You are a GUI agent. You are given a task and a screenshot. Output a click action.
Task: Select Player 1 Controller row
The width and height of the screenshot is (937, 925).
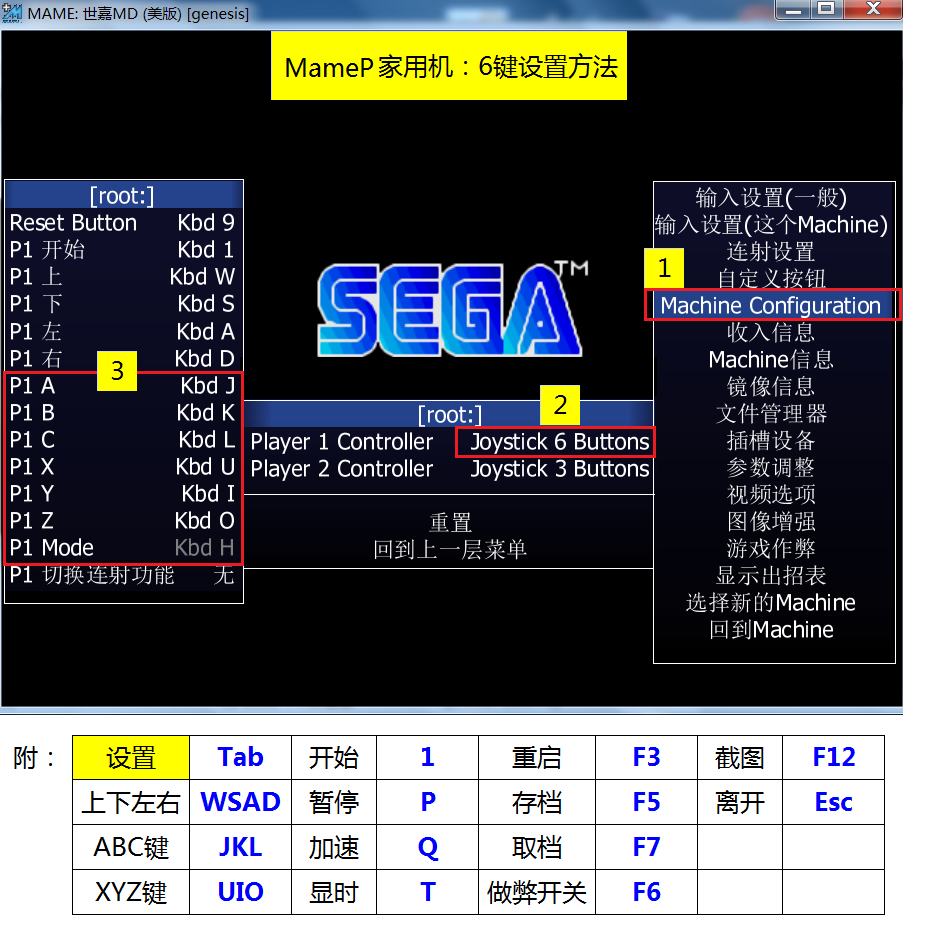[449, 442]
